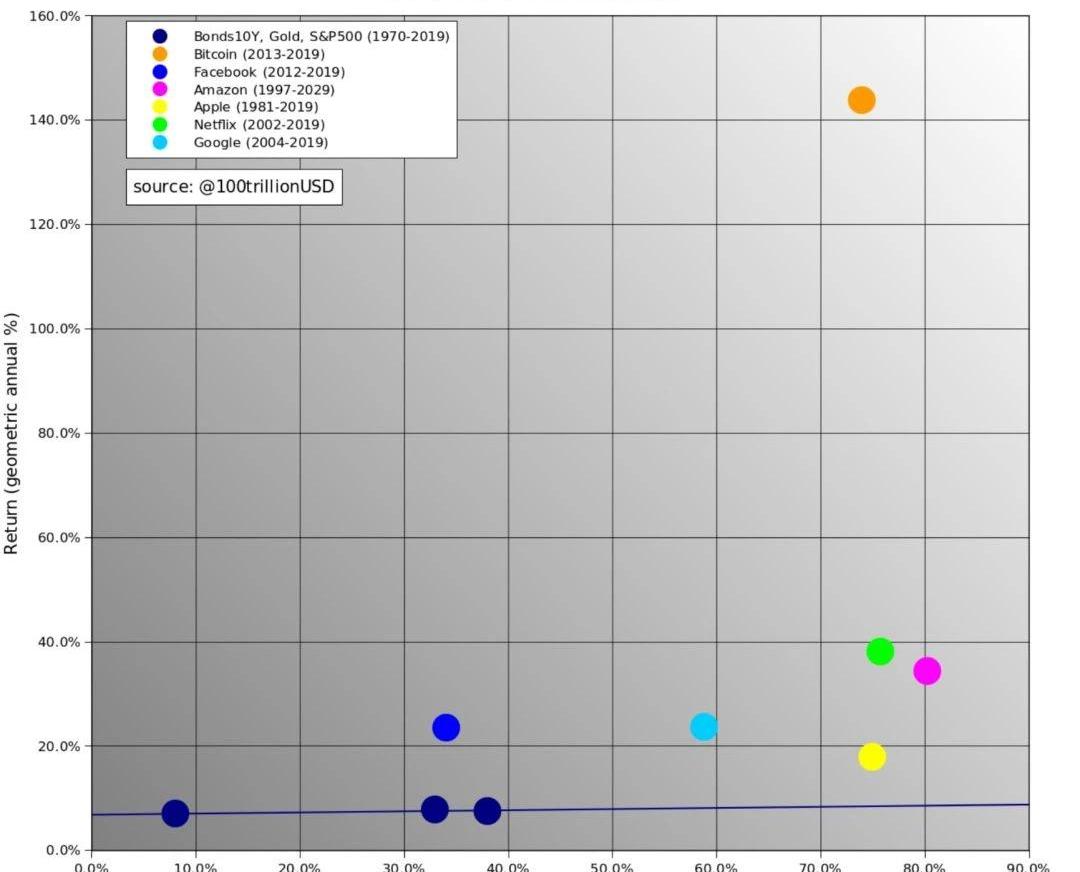The height and width of the screenshot is (872, 1080).
Task: Click the 'source: @100trillionUSD' box
Action: pos(234,187)
